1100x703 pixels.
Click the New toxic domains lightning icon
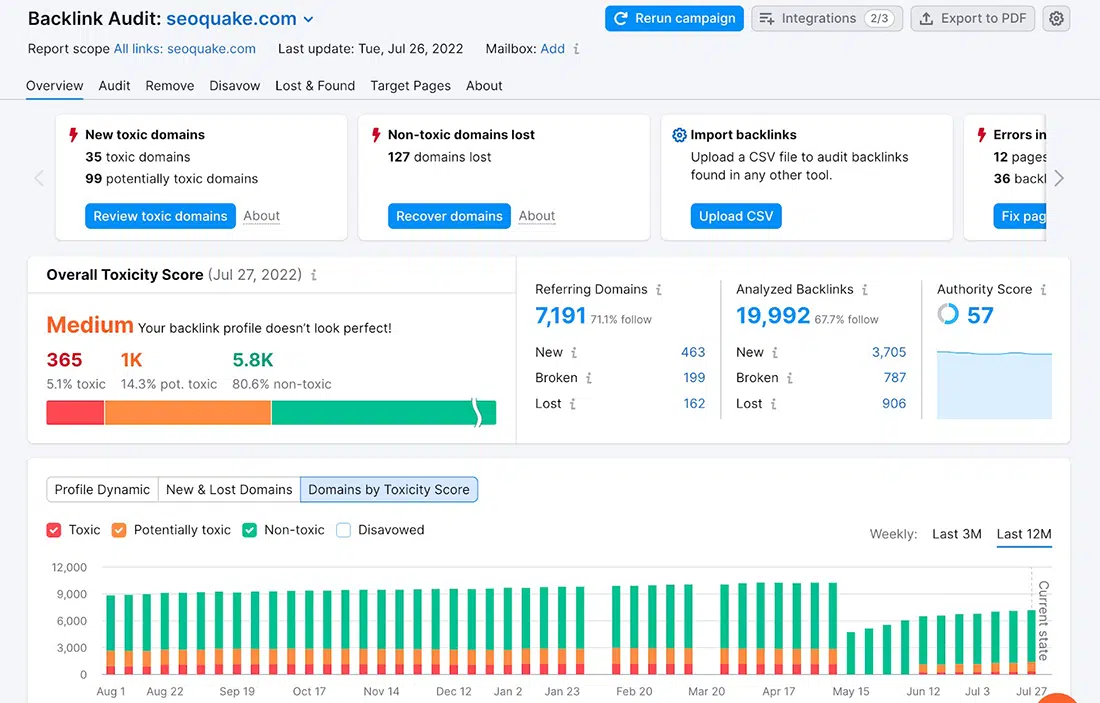(73, 135)
